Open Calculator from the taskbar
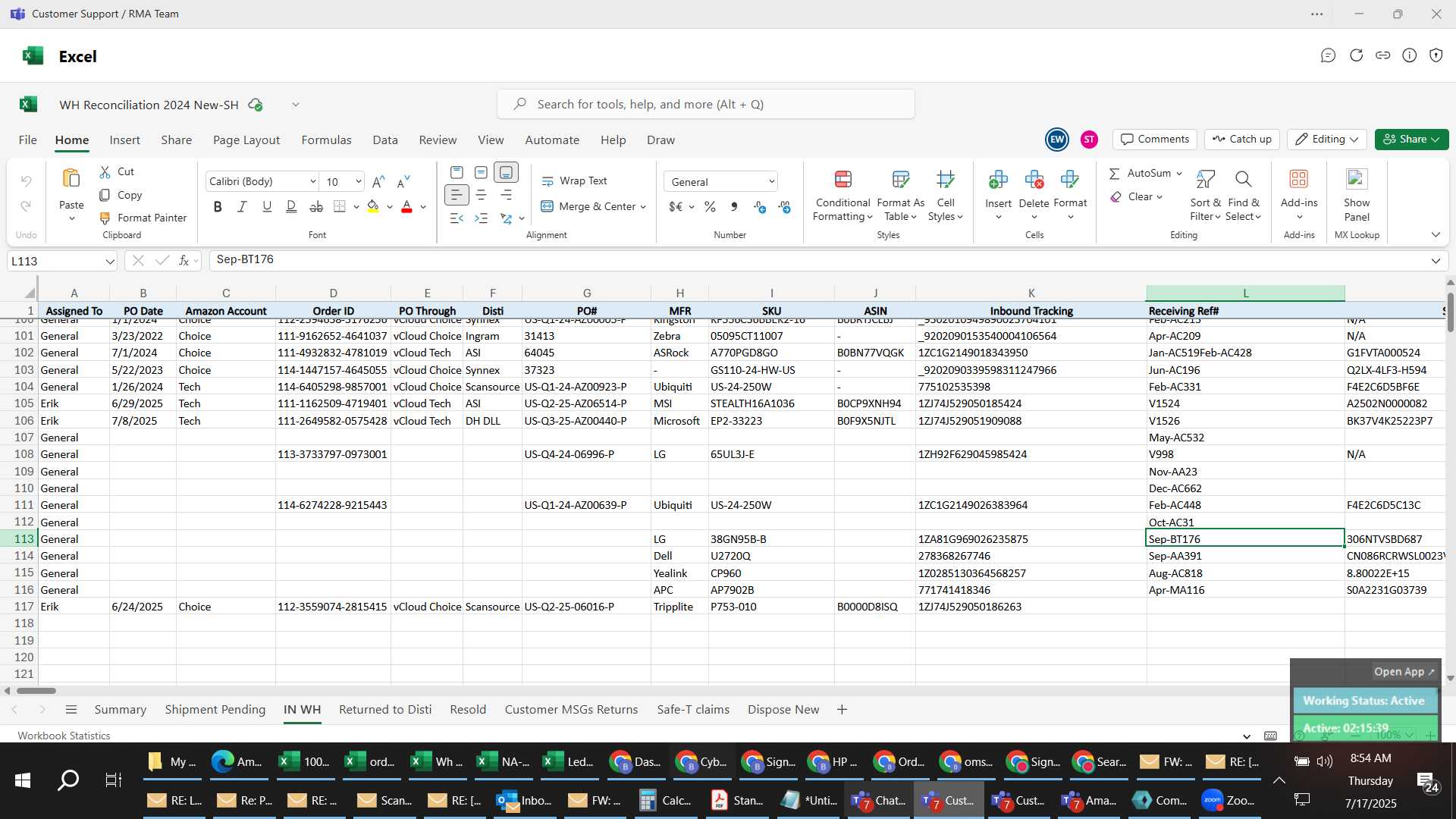This screenshot has width=1456, height=819. click(x=665, y=800)
